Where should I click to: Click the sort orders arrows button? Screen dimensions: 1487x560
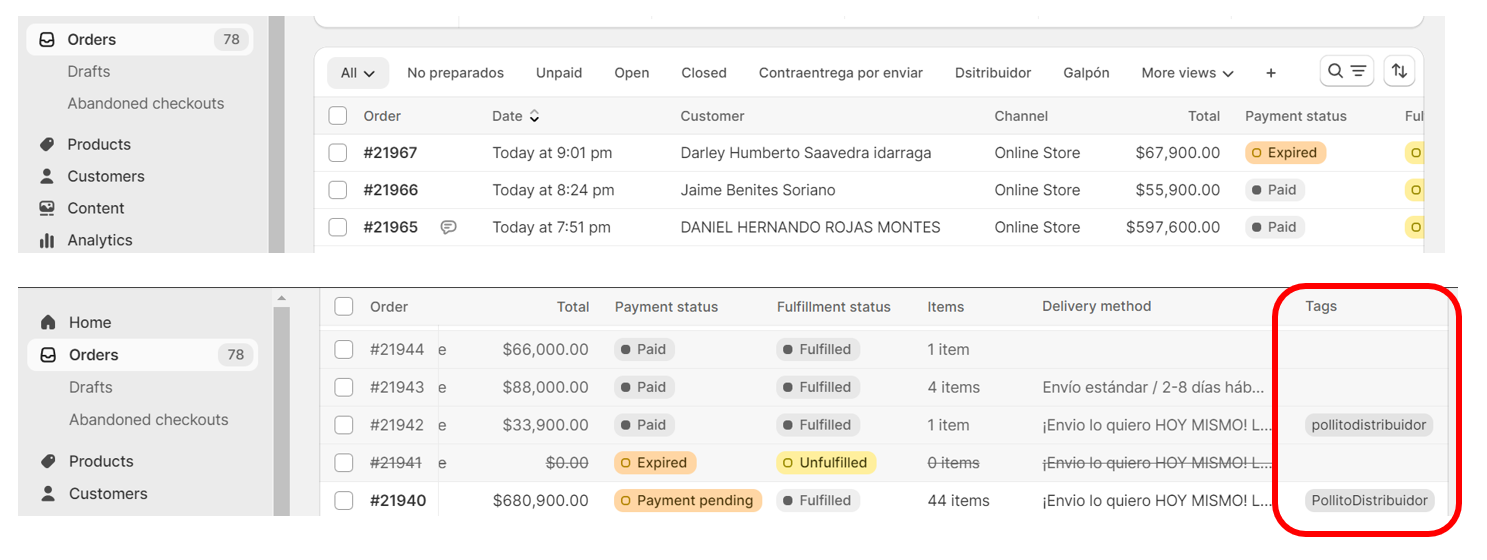click(x=1399, y=71)
